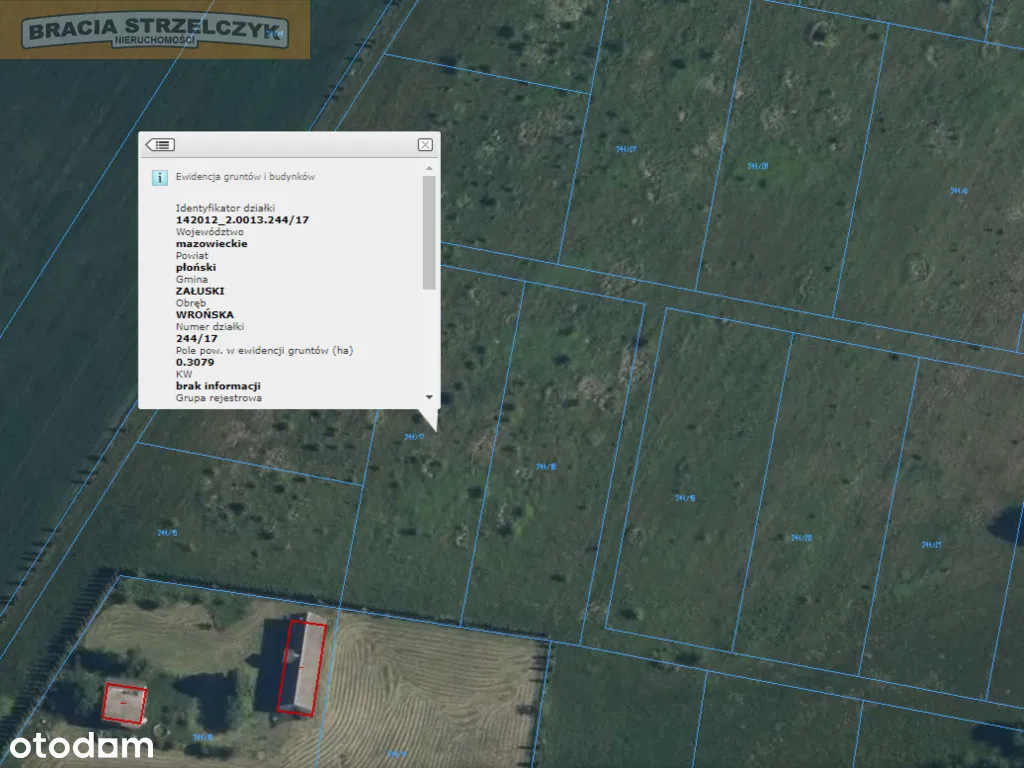This screenshot has width=1024, height=768.
Task: Click the popup scrollbar up arrow
Action: [429, 171]
